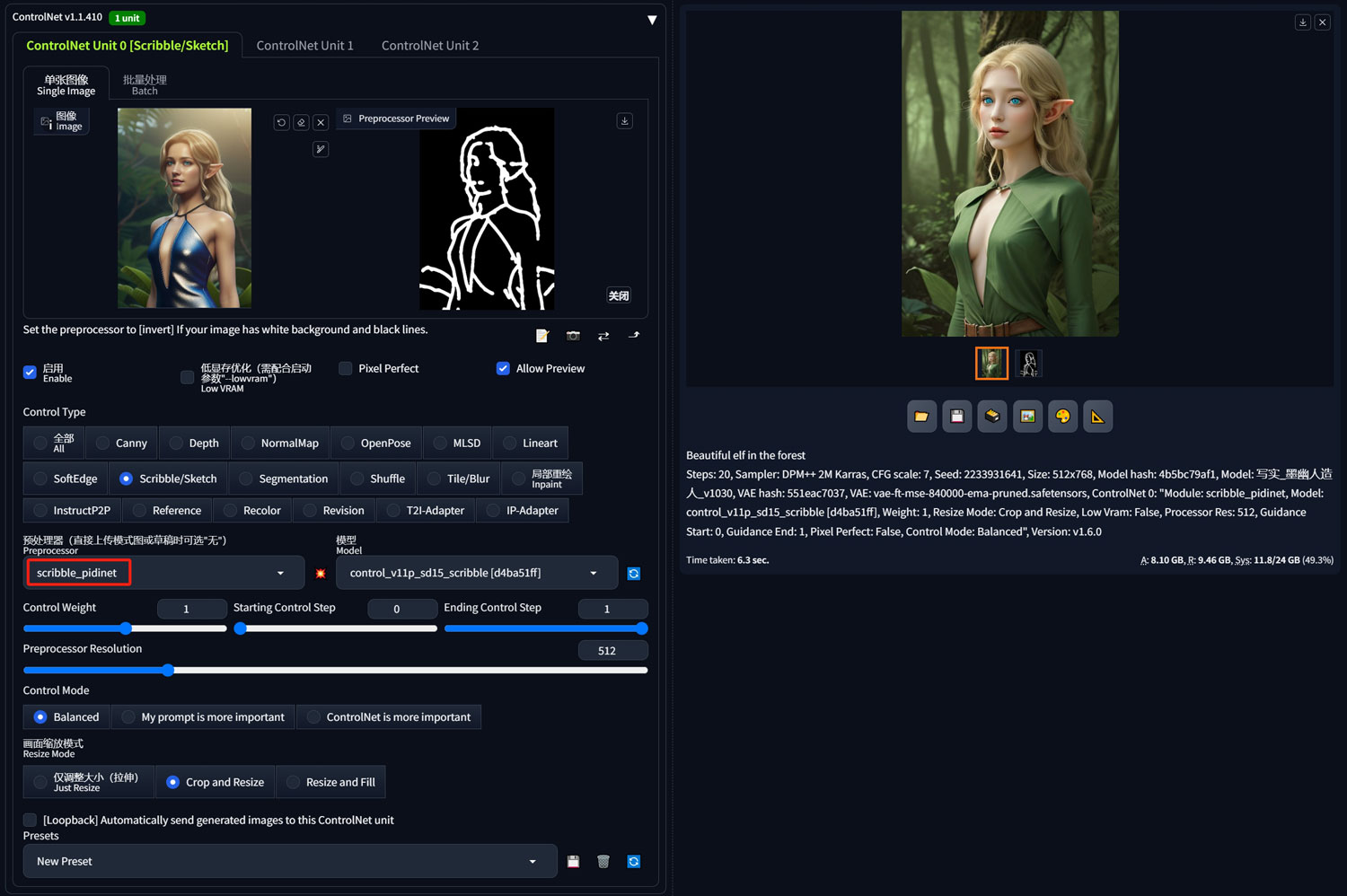This screenshot has width=1347, height=896.
Task: Open the New Preset dropdown
Action: (x=289, y=862)
